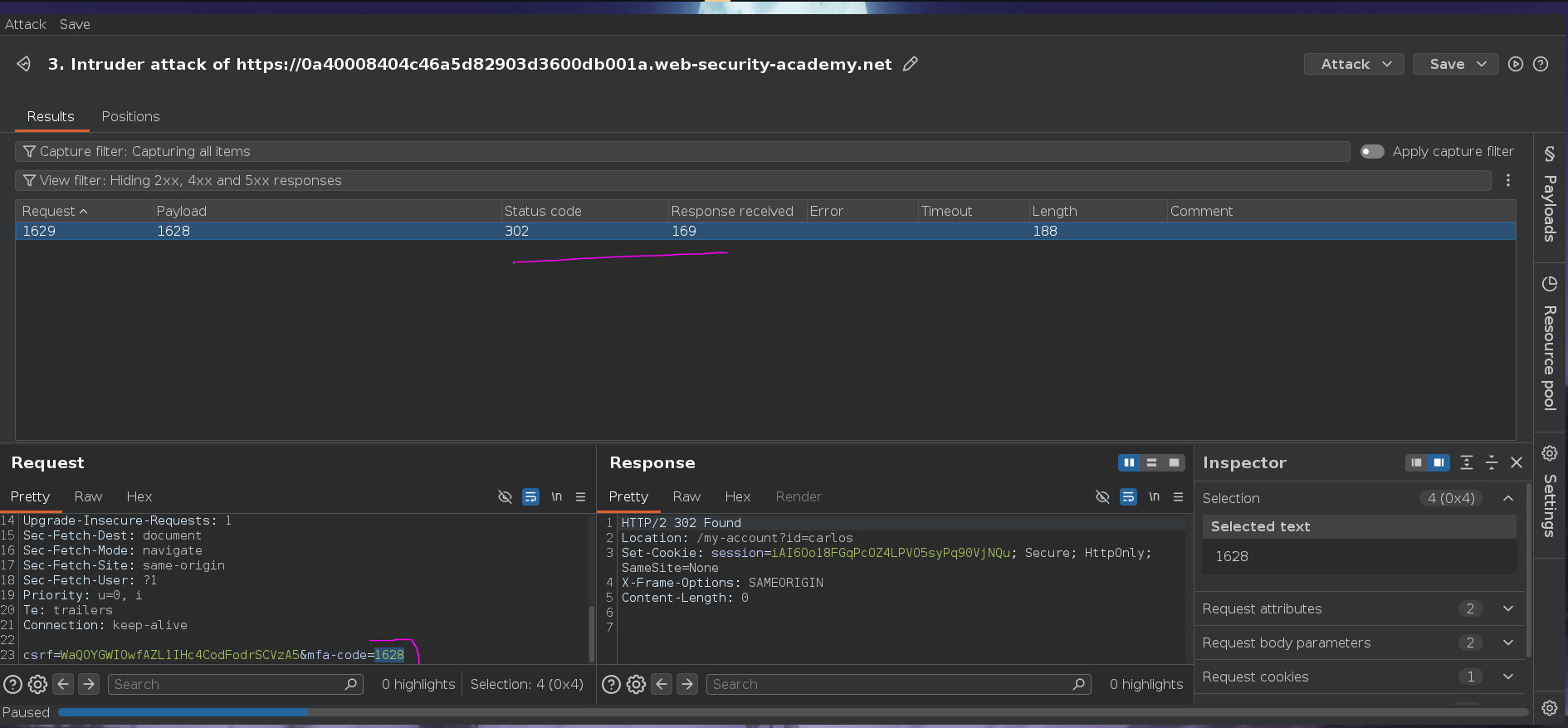Click the View filter funnel icon
Image resolution: width=1568 pixels, height=728 pixels.
click(x=29, y=180)
